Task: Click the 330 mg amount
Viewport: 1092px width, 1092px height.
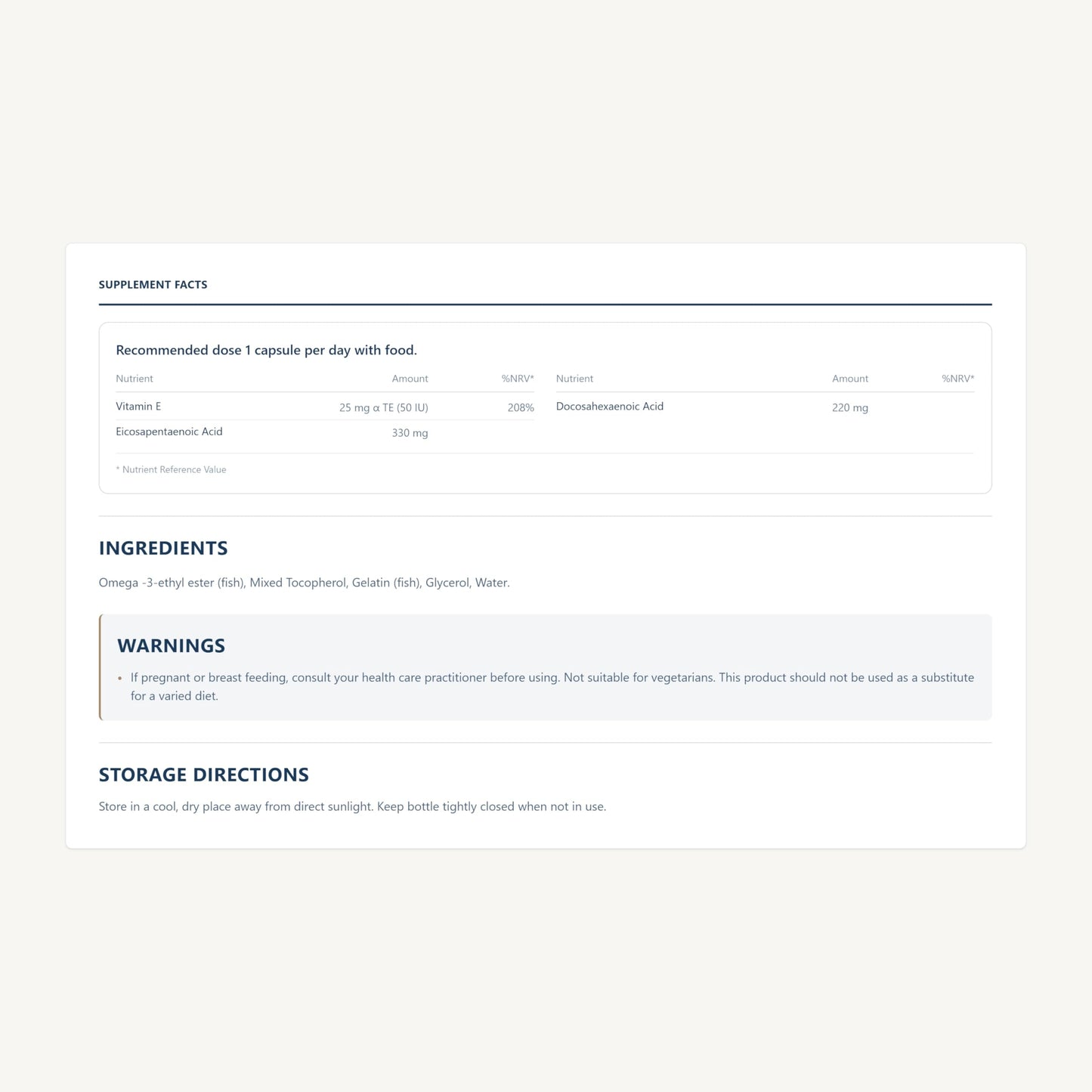Action: pyautogui.click(x=410, y=433)
